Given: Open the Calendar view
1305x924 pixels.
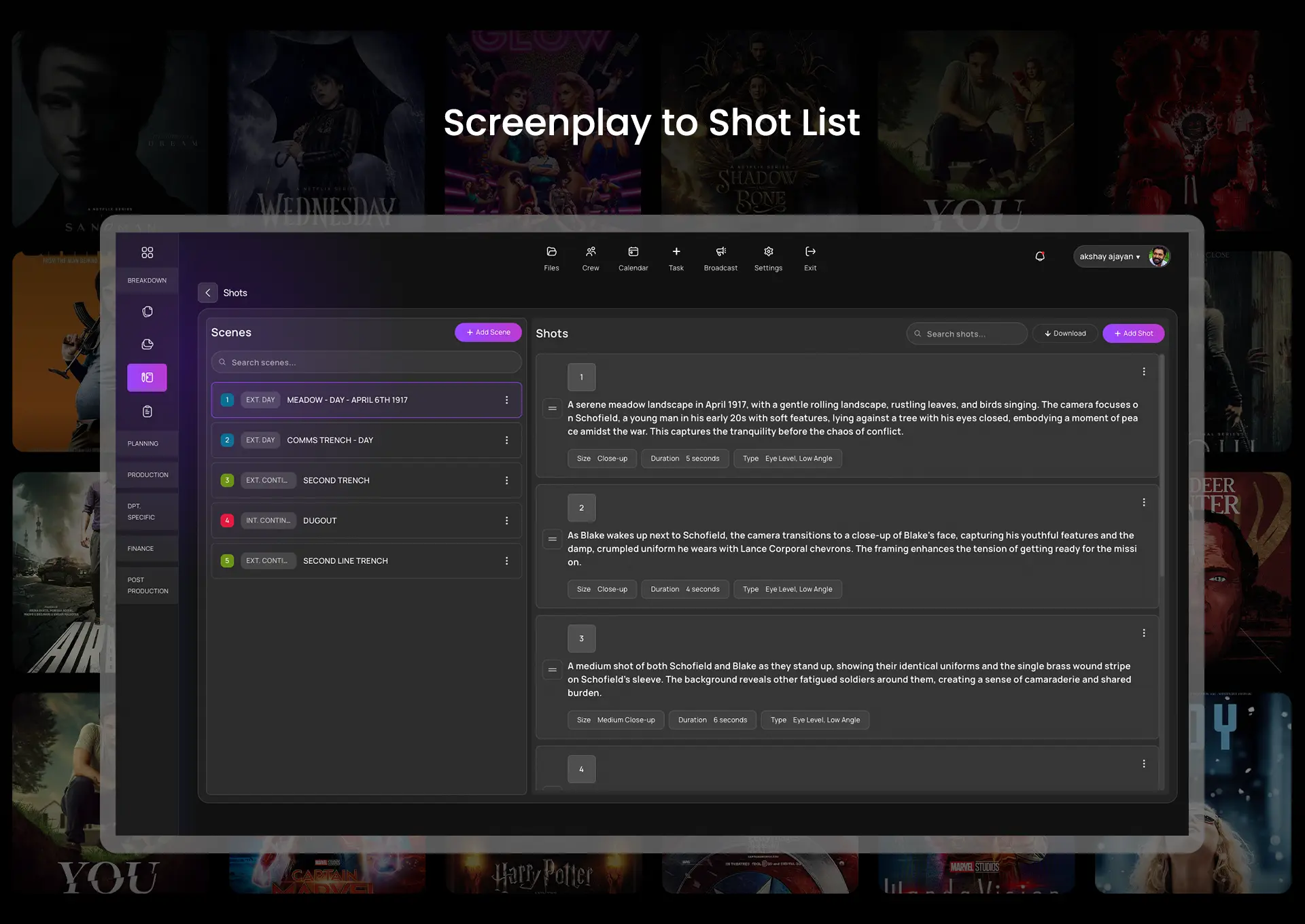Looking at the screenshot, I should 633,257.
